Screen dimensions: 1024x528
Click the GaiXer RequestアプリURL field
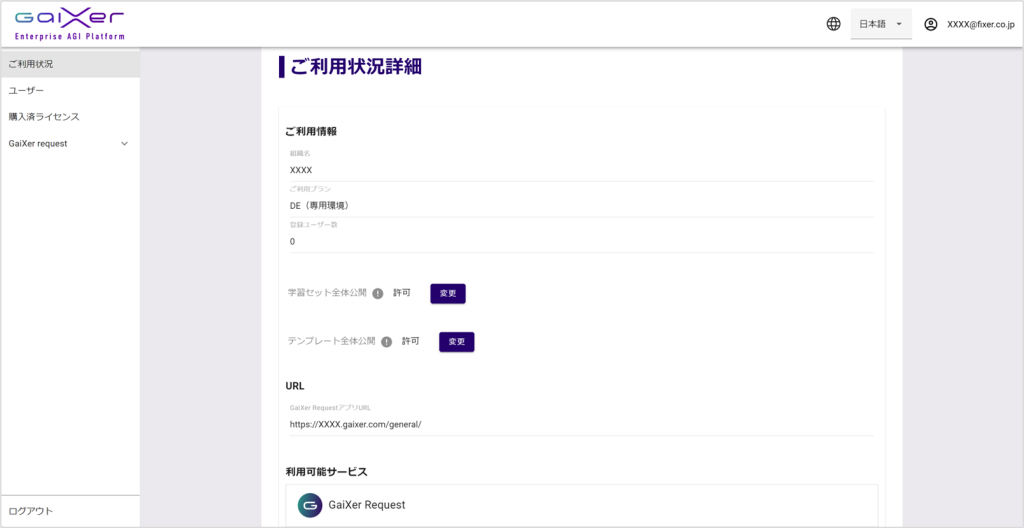580,424
